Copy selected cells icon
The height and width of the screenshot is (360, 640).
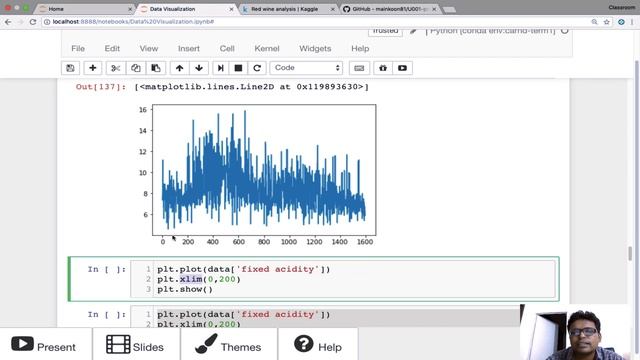coord(136,68)
